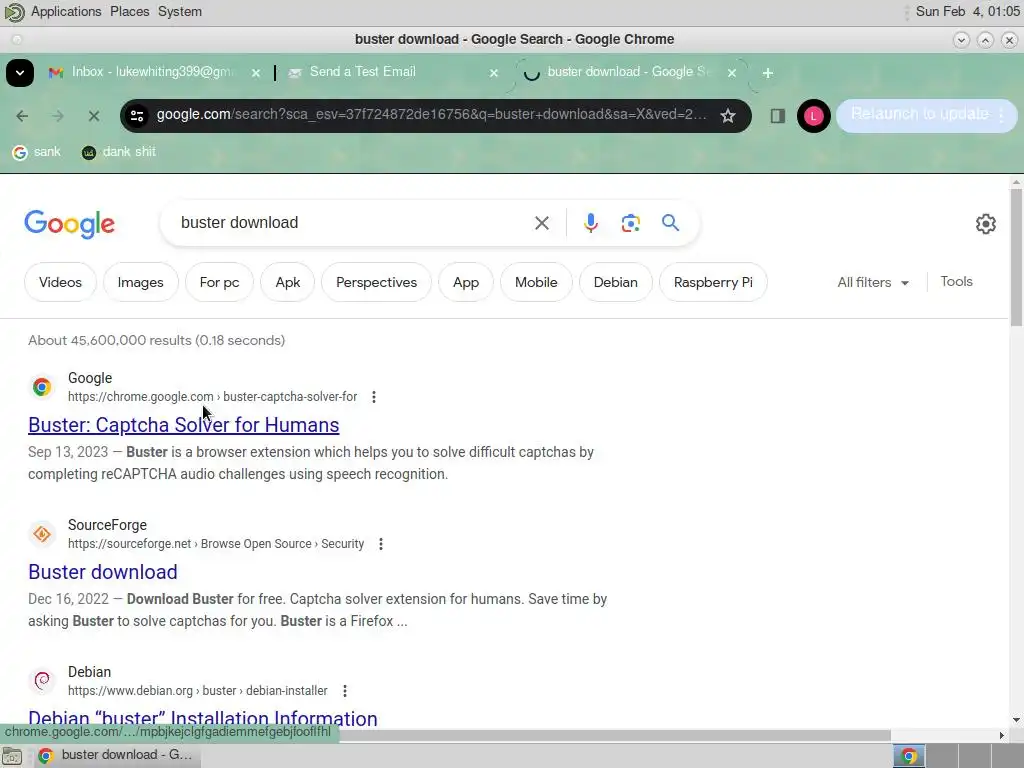Image resolution: width=1024 pixels, height=768 pixels.
Task: Stop loading the page in Chrome
Action: 93,116
